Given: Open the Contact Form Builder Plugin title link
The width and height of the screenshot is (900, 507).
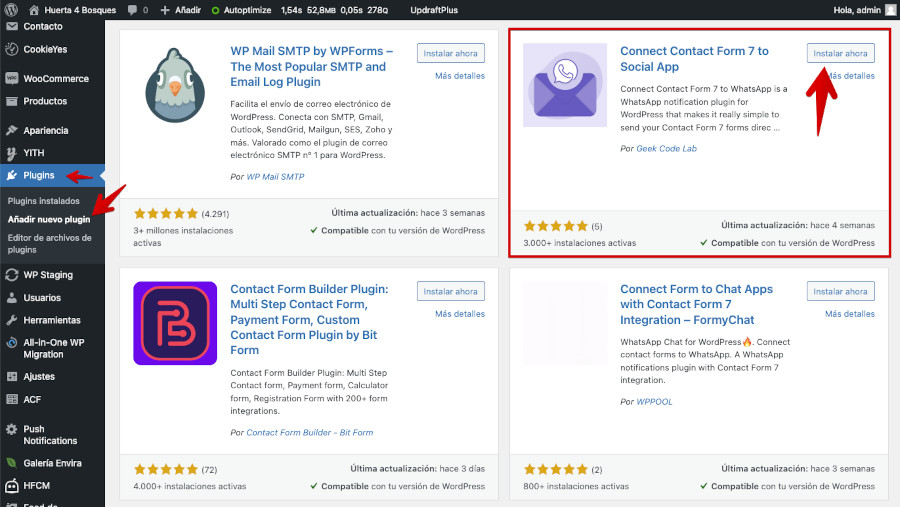Looking at the screenshot, I should 309,319.
